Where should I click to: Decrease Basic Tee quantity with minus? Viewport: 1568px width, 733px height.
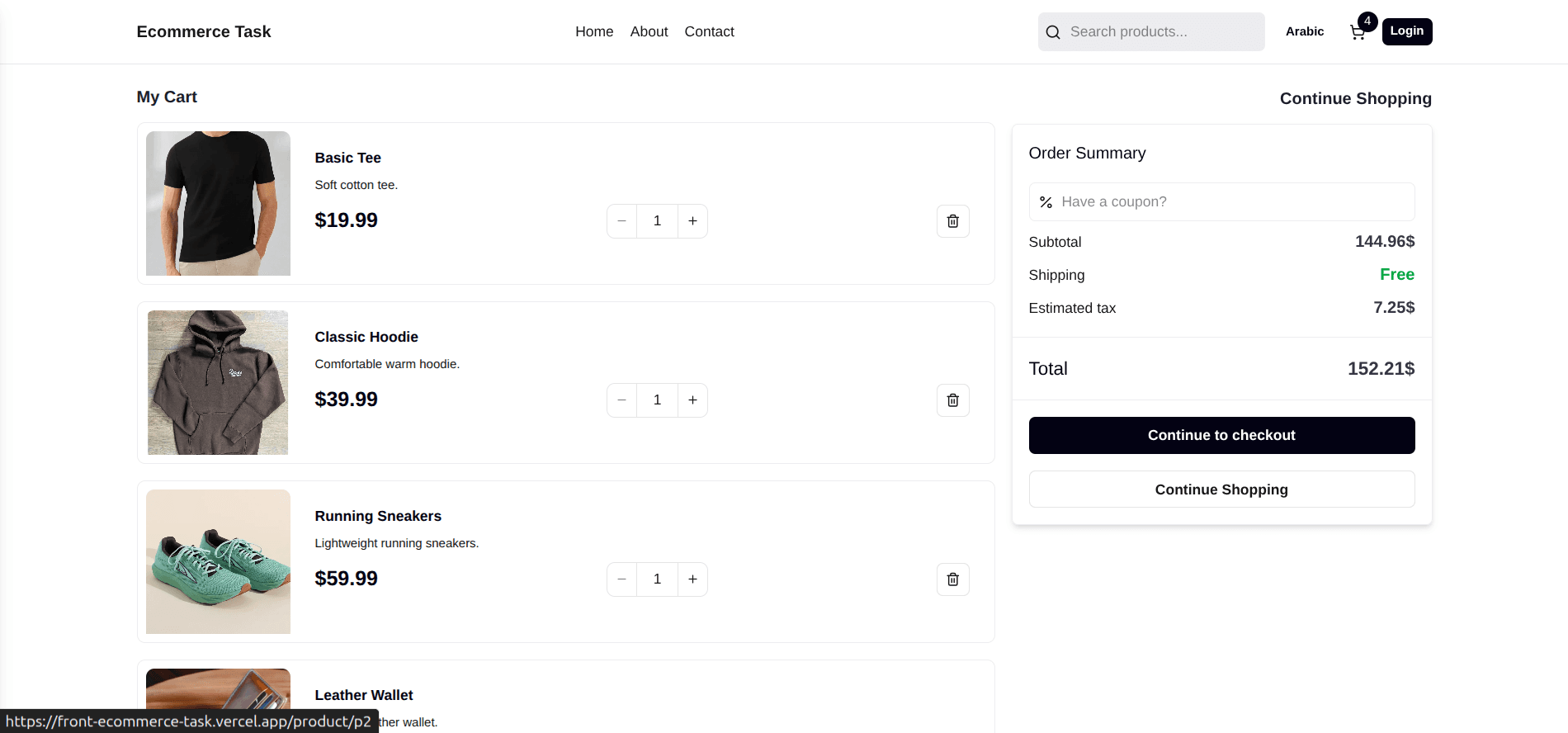point(622,221)
